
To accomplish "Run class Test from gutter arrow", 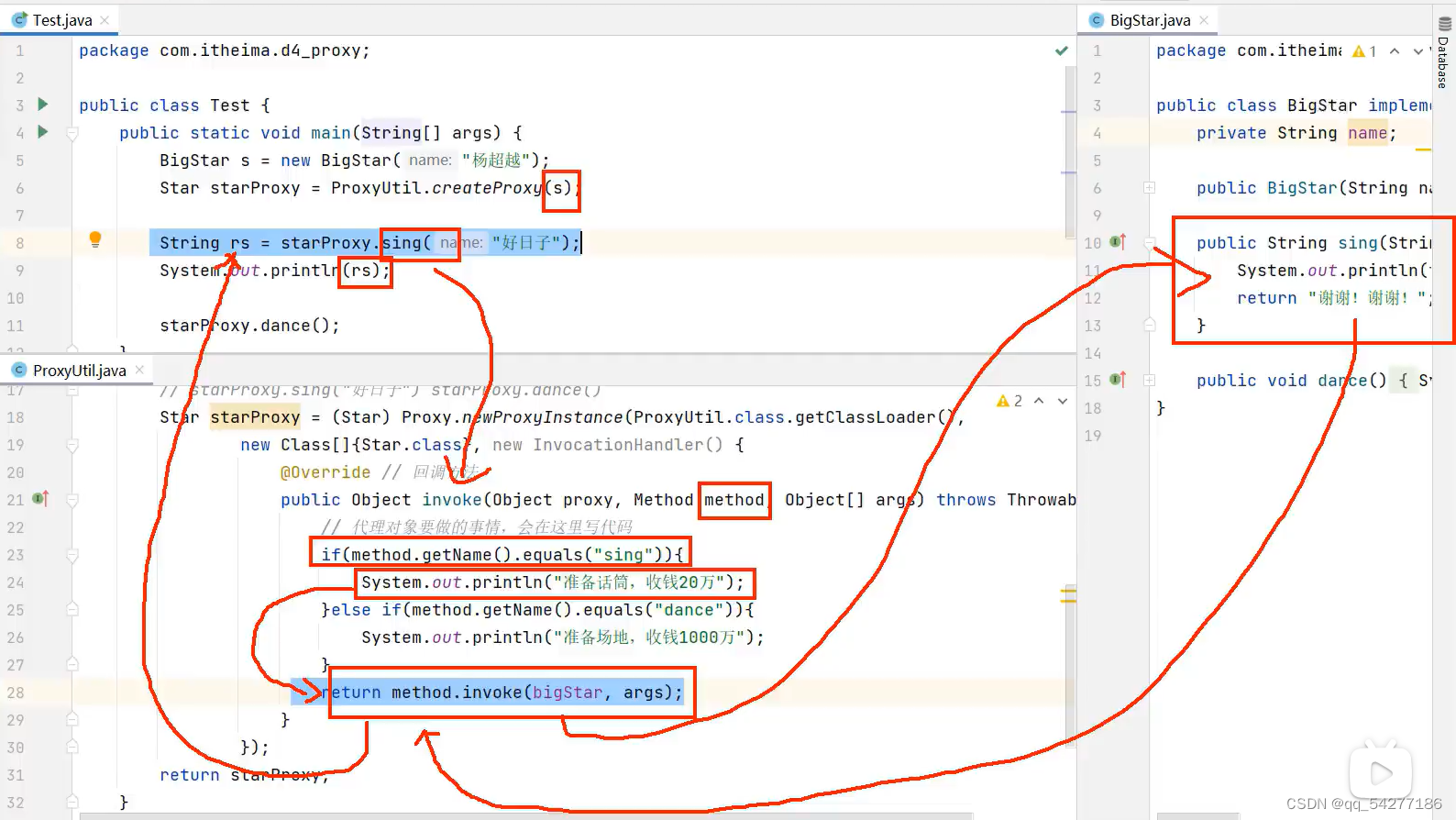I will [x=42, y=105].
